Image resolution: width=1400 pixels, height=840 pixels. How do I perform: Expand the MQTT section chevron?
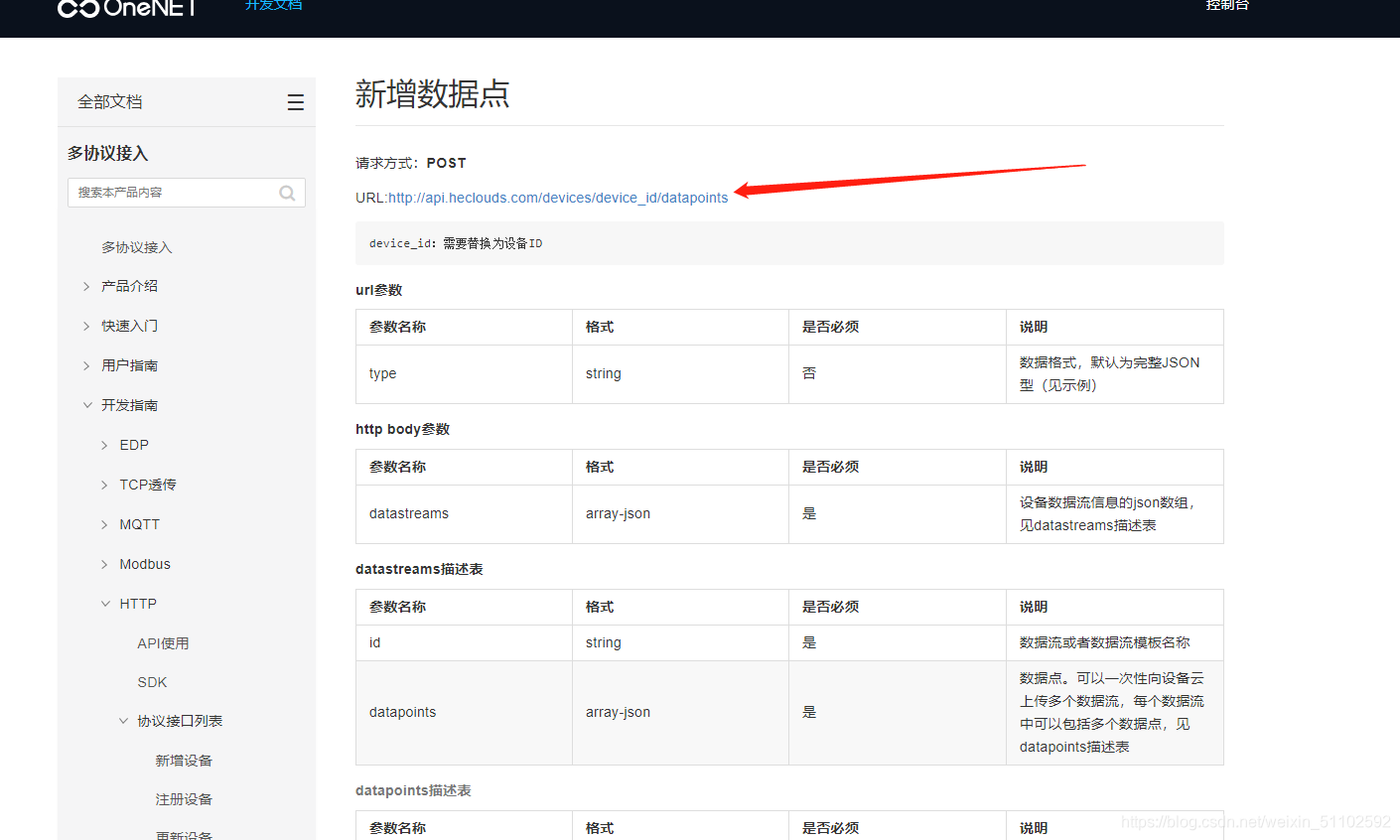104,524
